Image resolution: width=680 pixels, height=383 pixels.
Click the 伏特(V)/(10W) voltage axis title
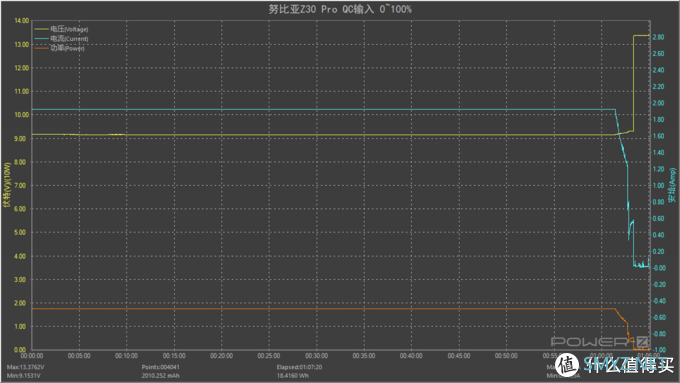(7, 185)
